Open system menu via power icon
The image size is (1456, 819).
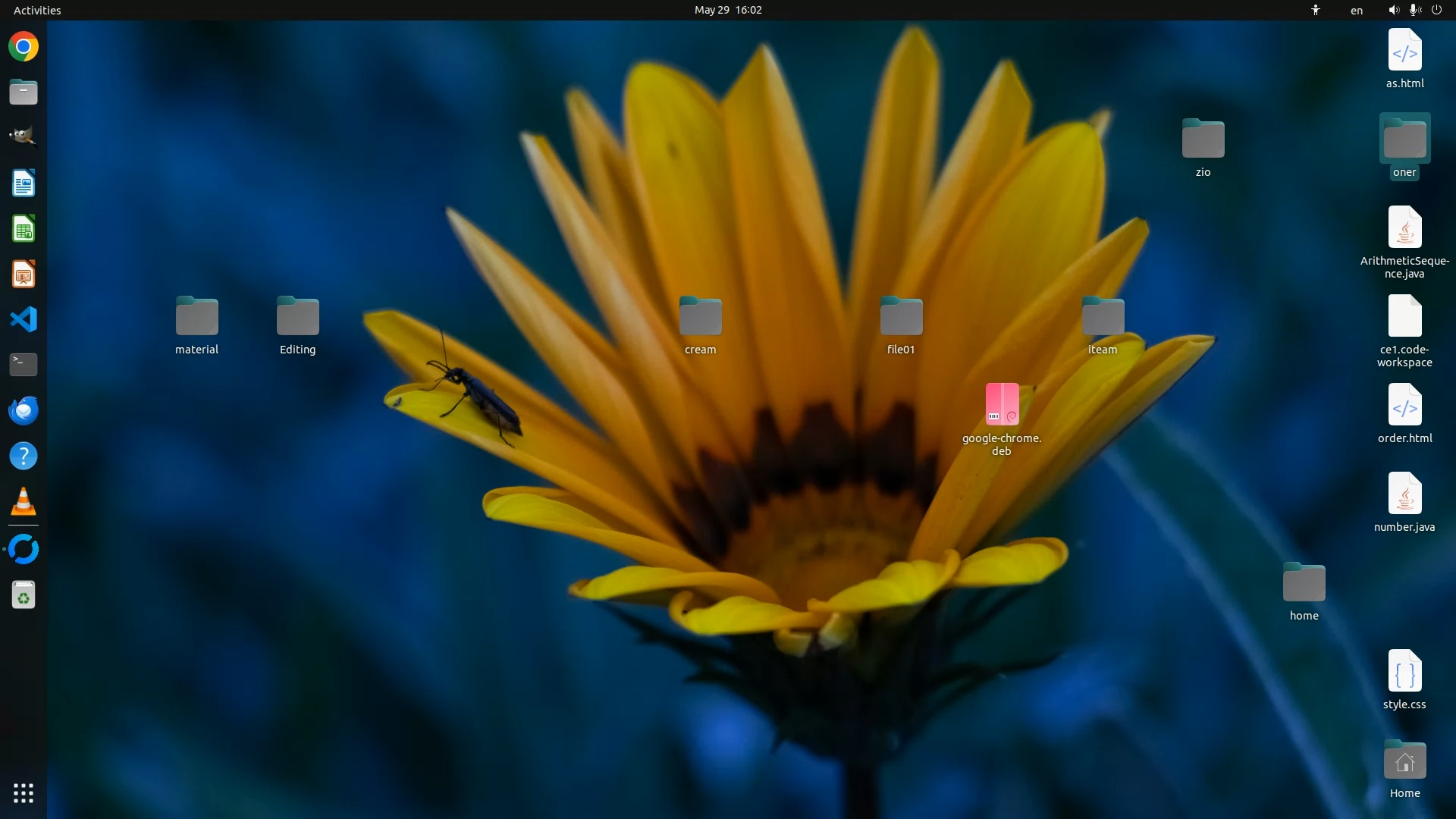point(1436,10)
